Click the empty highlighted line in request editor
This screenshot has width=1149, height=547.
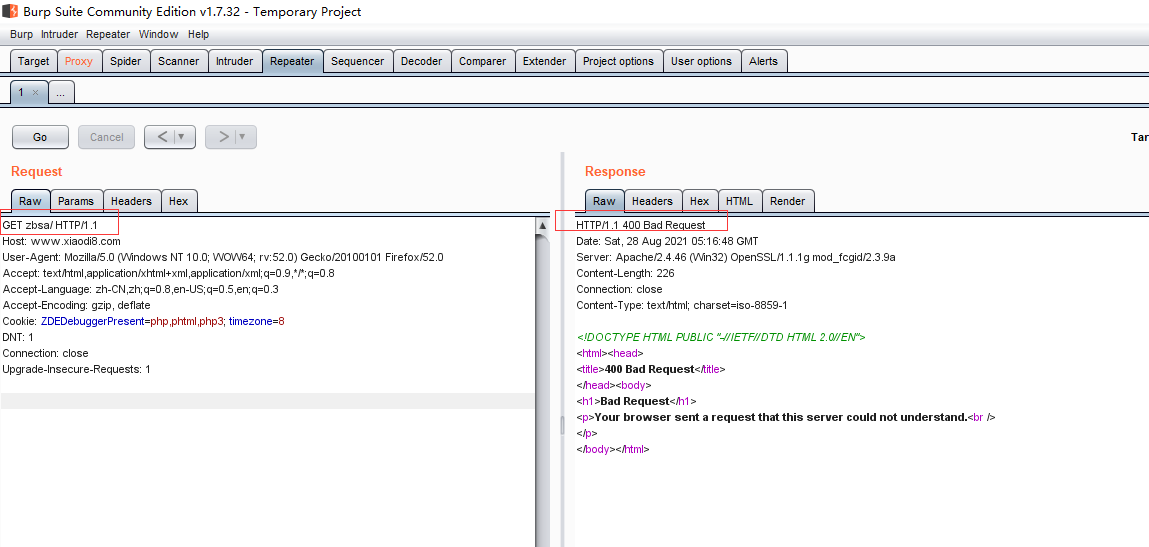click(267, 401)
